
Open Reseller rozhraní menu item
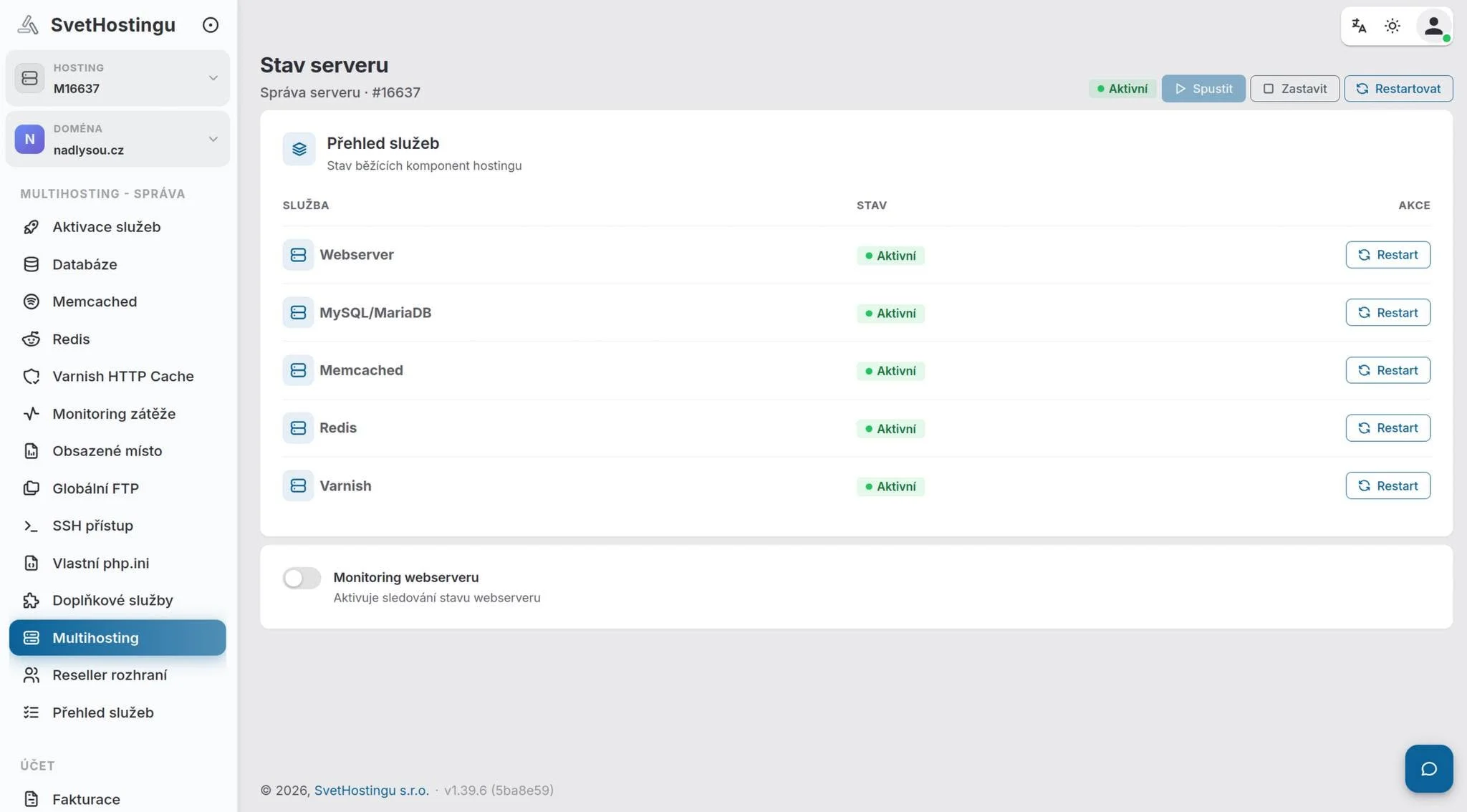(x=117, y=675)
